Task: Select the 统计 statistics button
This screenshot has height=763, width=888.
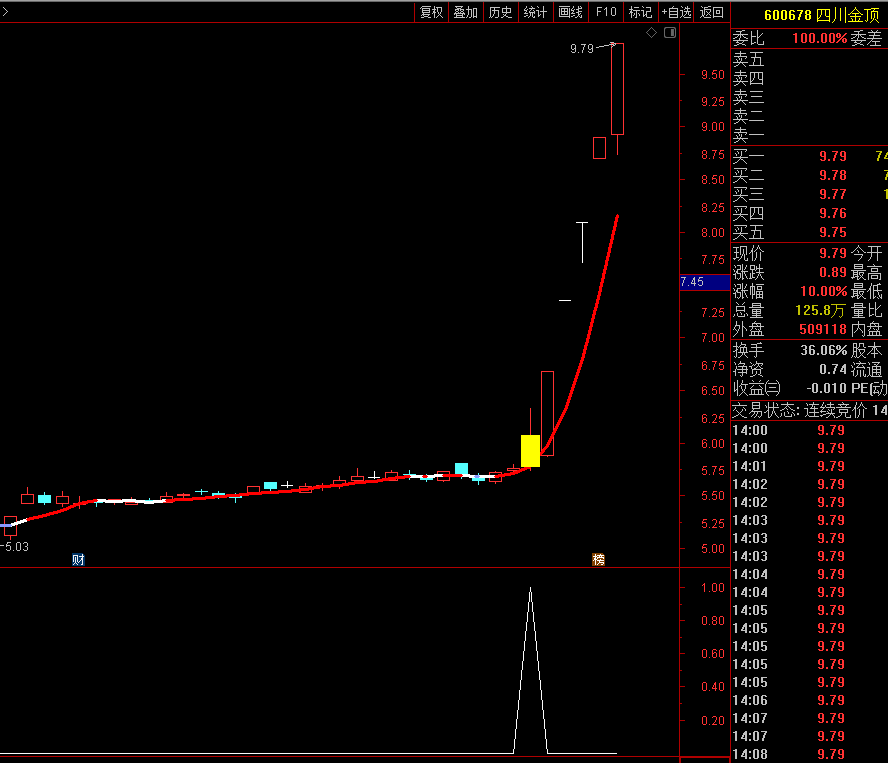Action: pos(535,12)
